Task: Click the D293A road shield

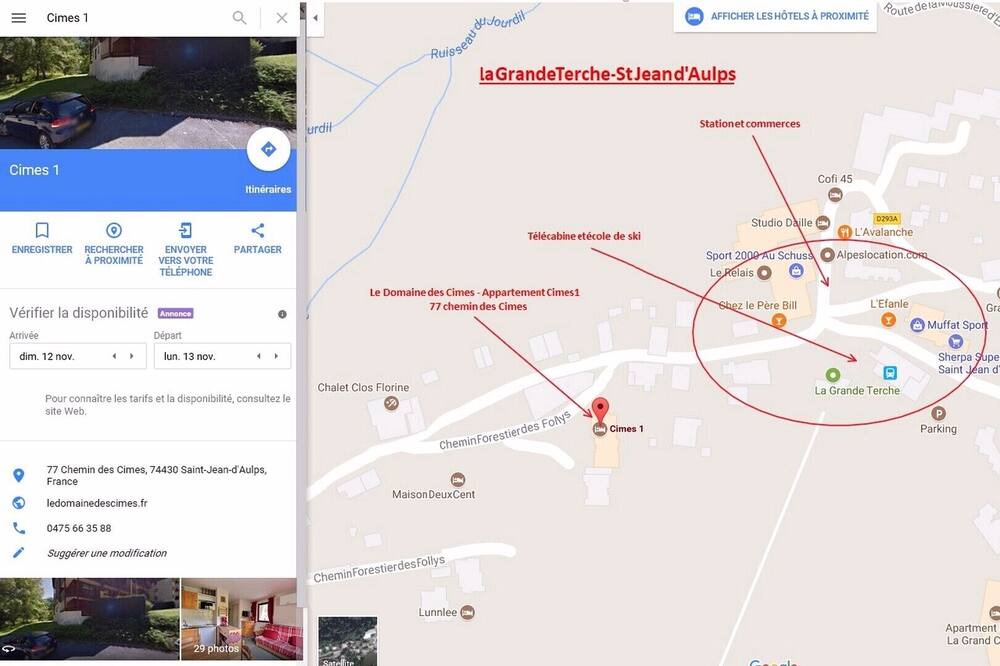Action: [886, 219]
